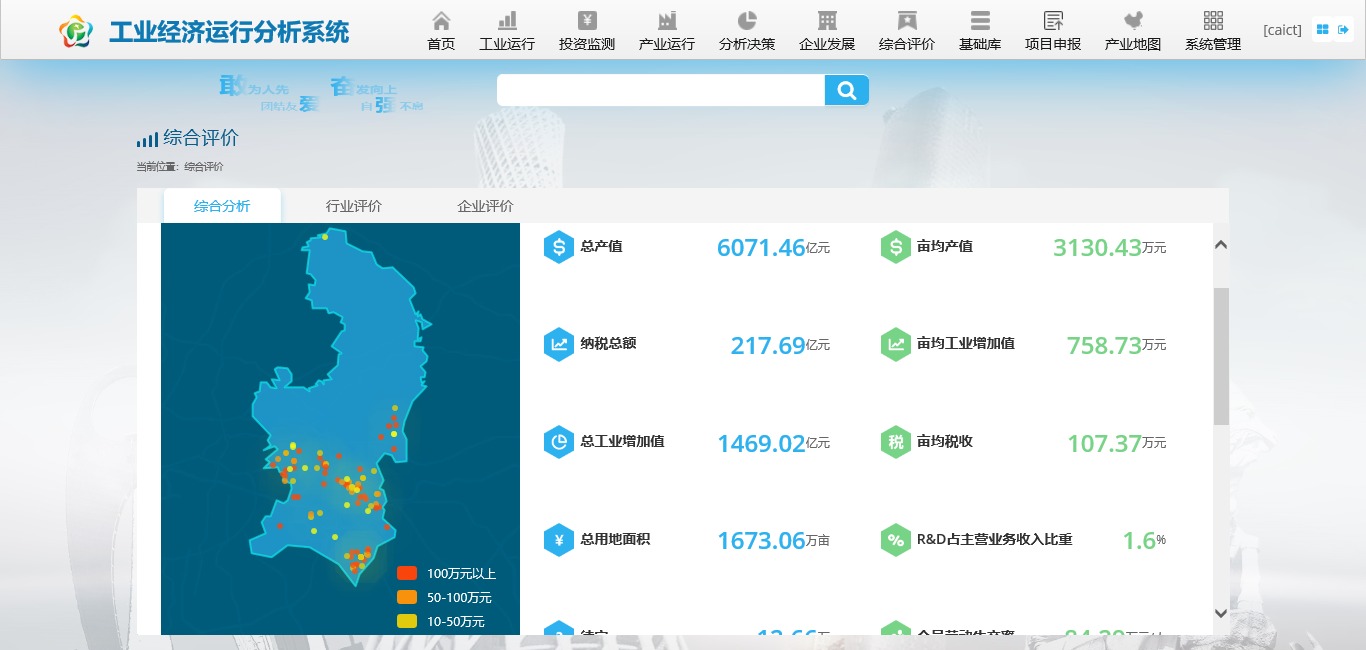Click inside the search input field

point(661,90)
